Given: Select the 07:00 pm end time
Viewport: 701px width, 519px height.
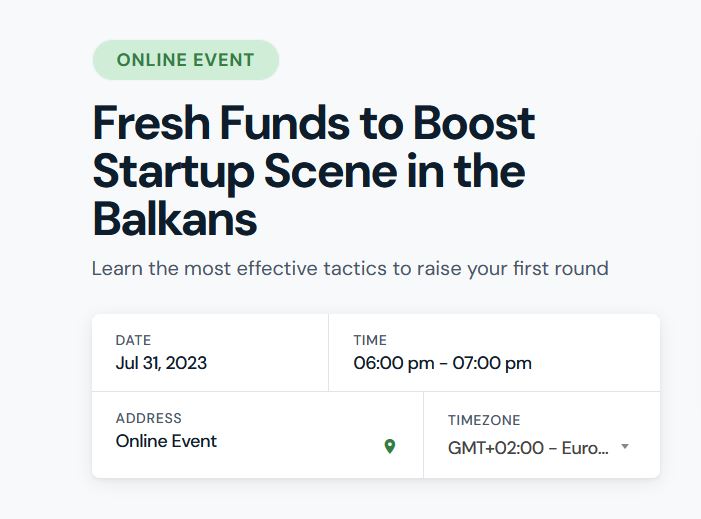Looking at the screenshot, I should tap(492, 363).
